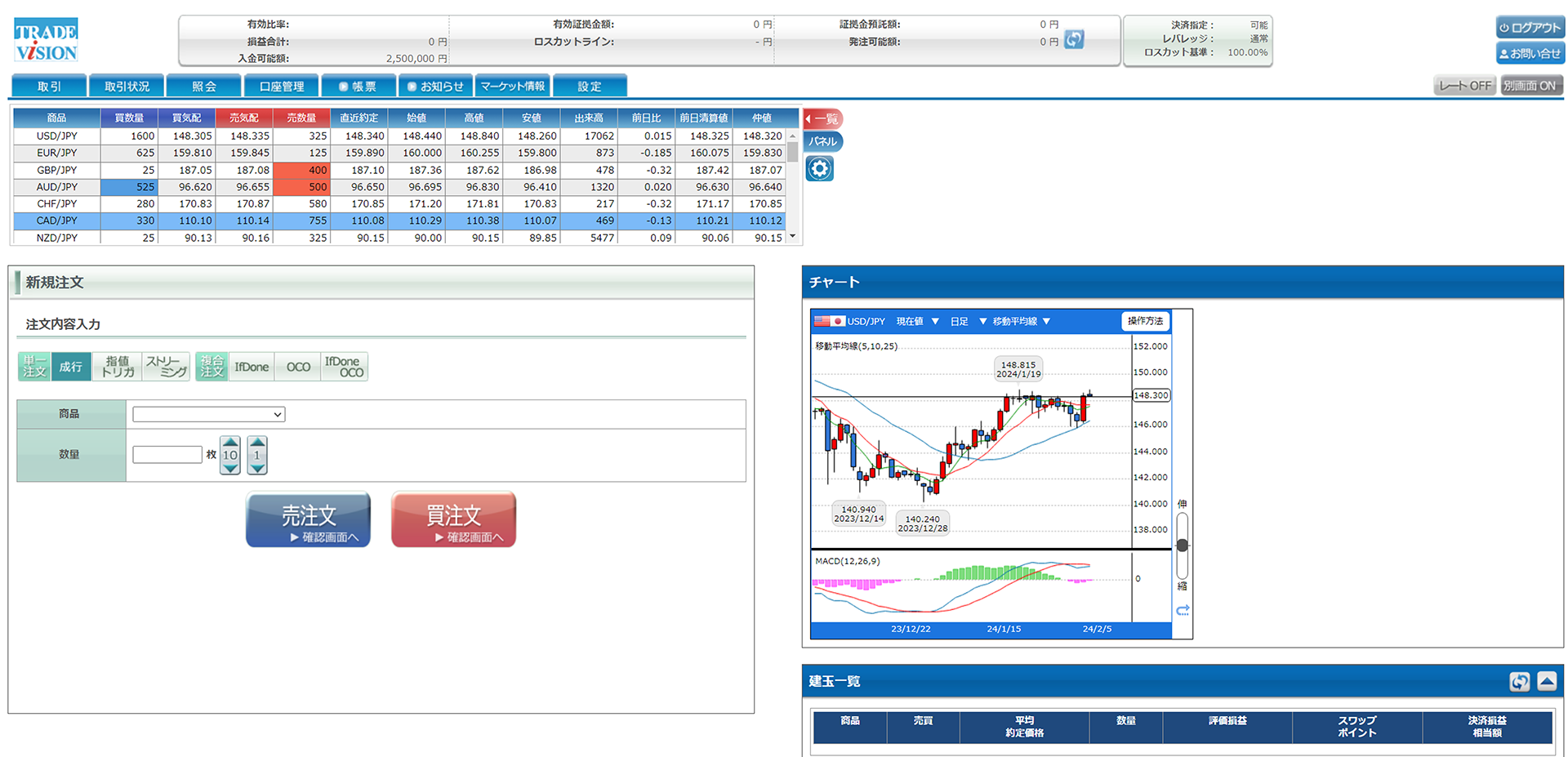Image resolution: width=1568 pixels, height=757 pixels.
Task: Select 指値トリガ order type
Action: tap(118, 367)
